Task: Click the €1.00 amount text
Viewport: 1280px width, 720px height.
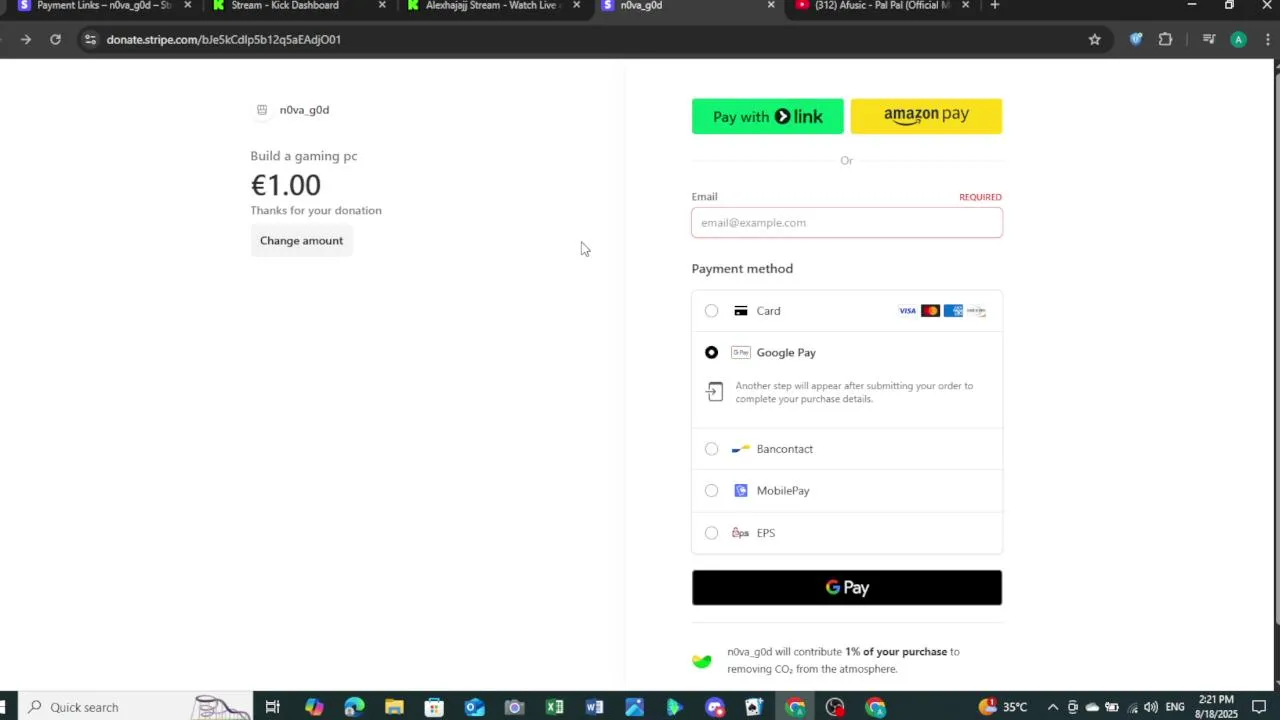Action: (286, 185)
